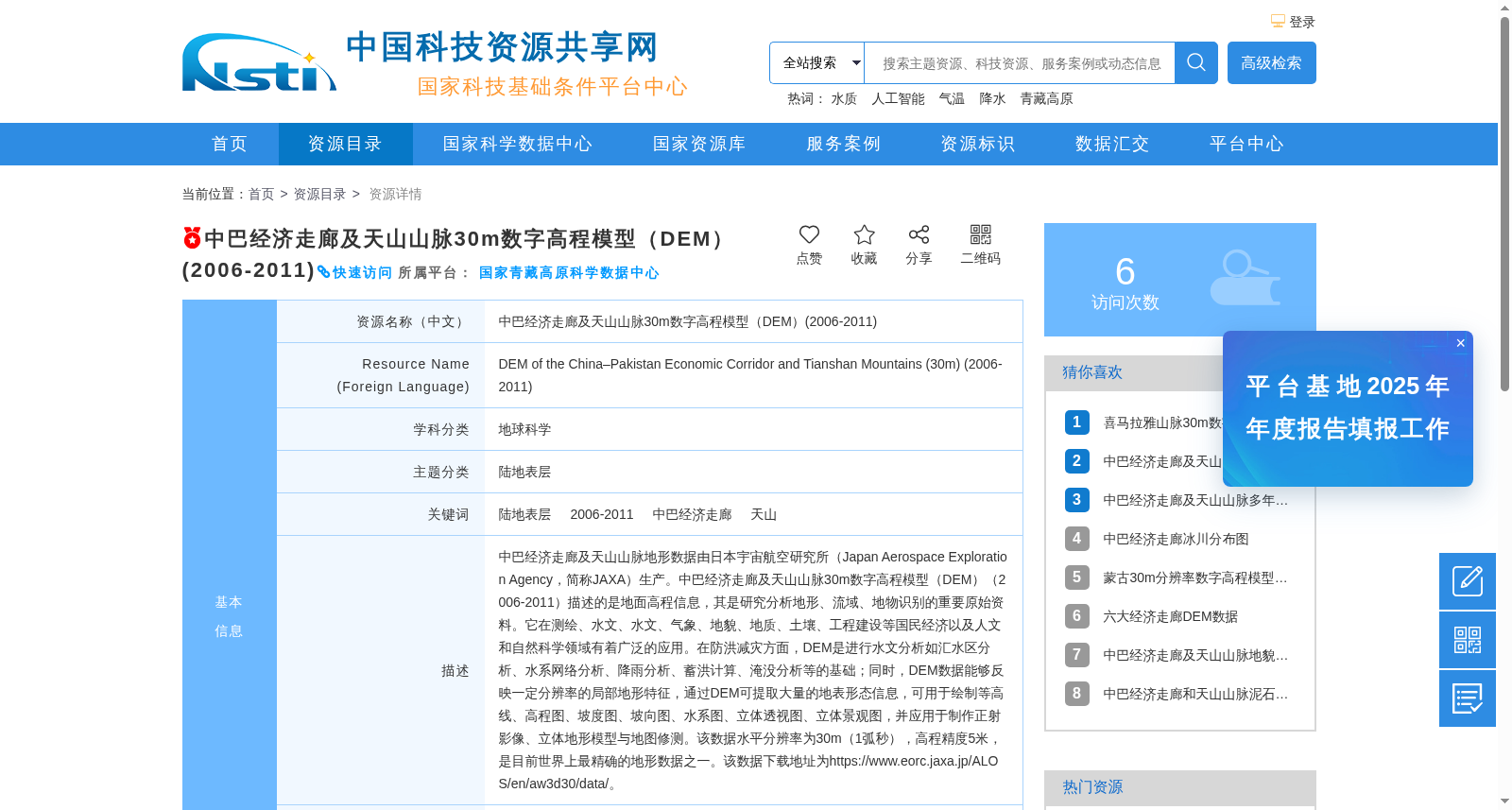Click 地球科学 discipline value
The height and width of the screenshot is (810, 1512).
click(x=524, y=429)
